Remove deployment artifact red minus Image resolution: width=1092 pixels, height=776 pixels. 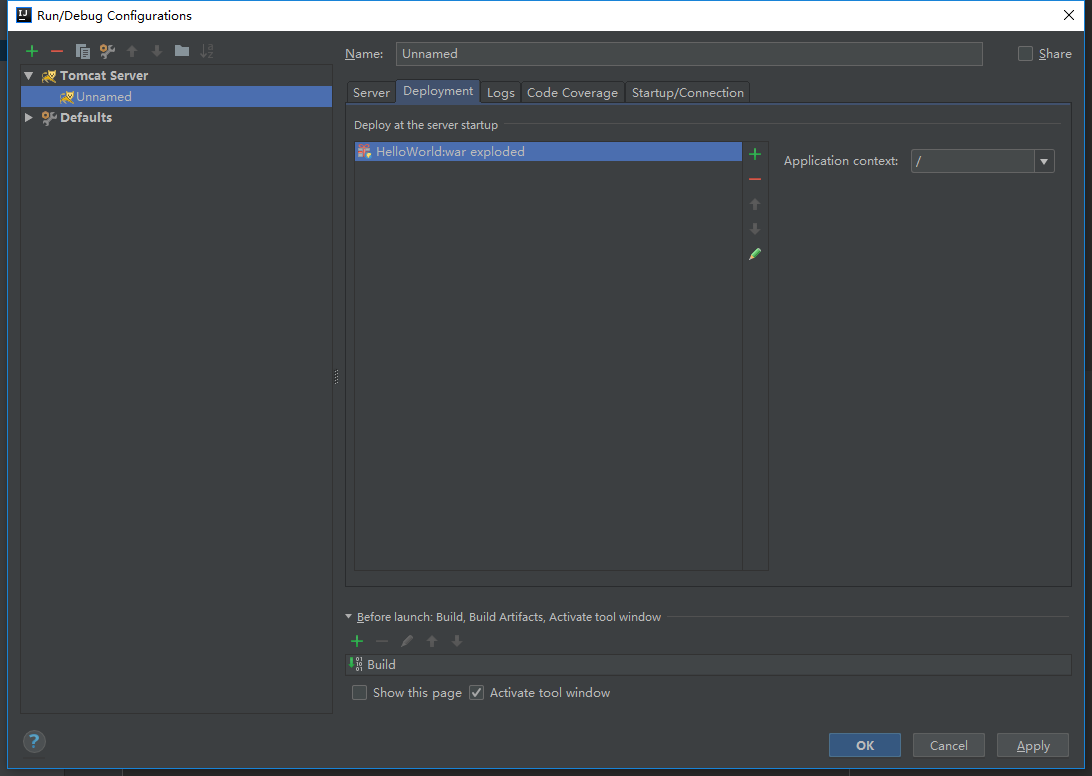pyautogui.click(x=755, y=179)
